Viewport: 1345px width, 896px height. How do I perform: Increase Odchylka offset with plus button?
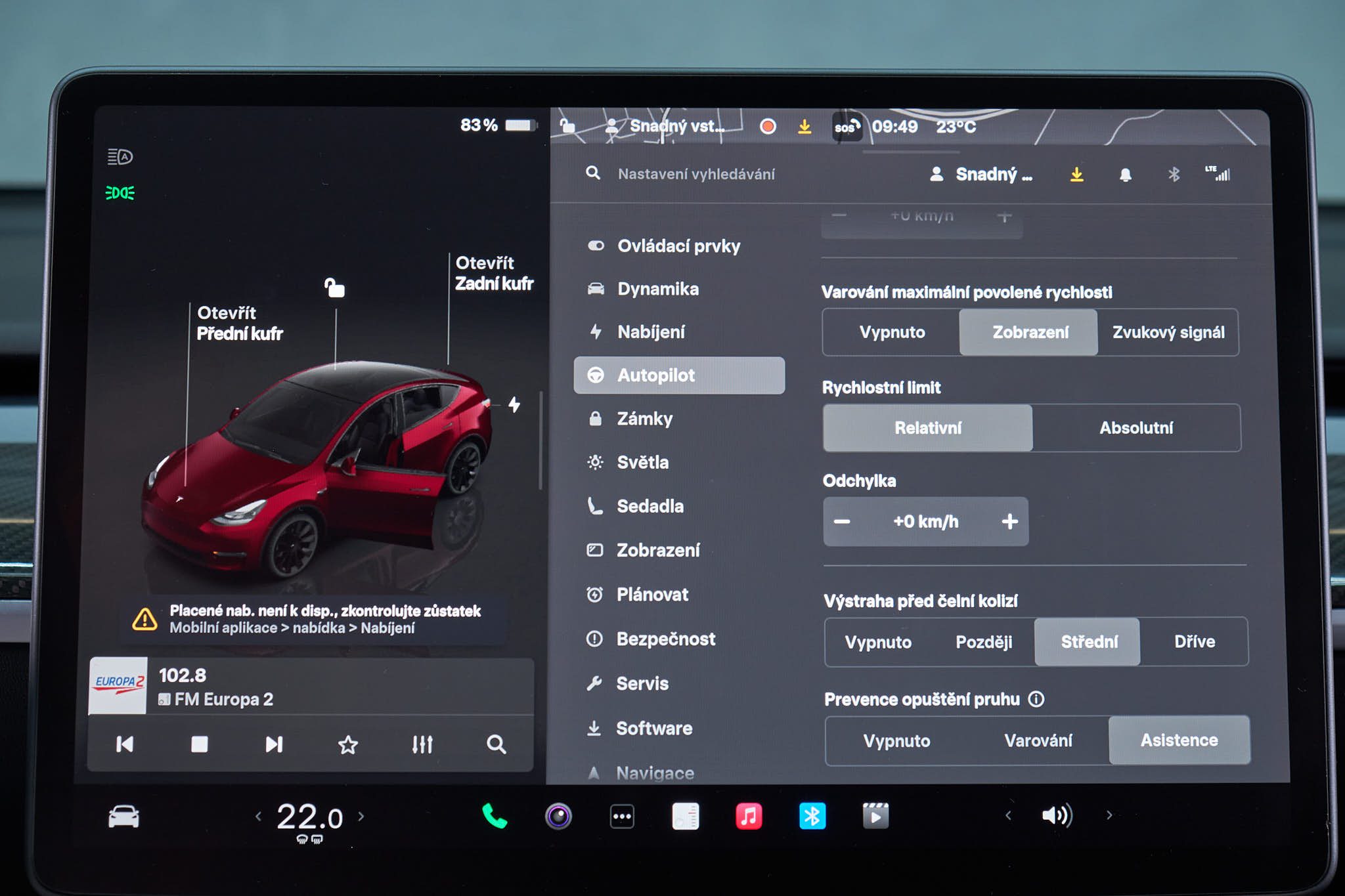pyautogui.click(x=1010, y=521)
